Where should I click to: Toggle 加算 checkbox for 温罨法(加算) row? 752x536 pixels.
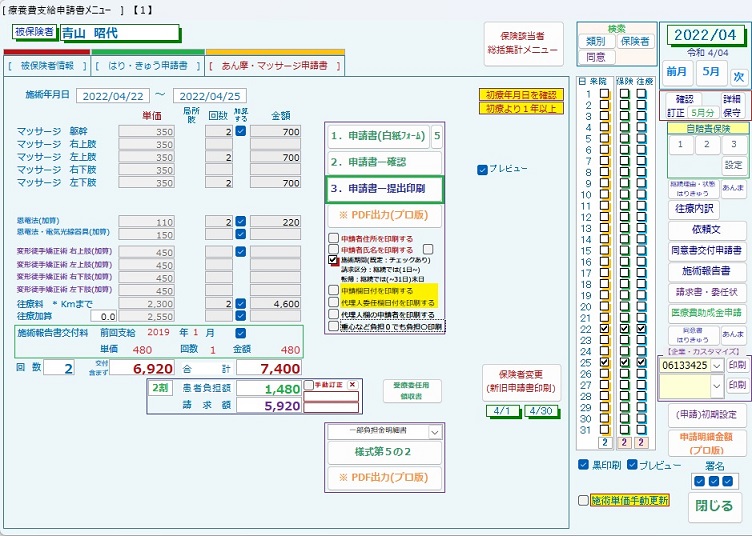[241, 221]
